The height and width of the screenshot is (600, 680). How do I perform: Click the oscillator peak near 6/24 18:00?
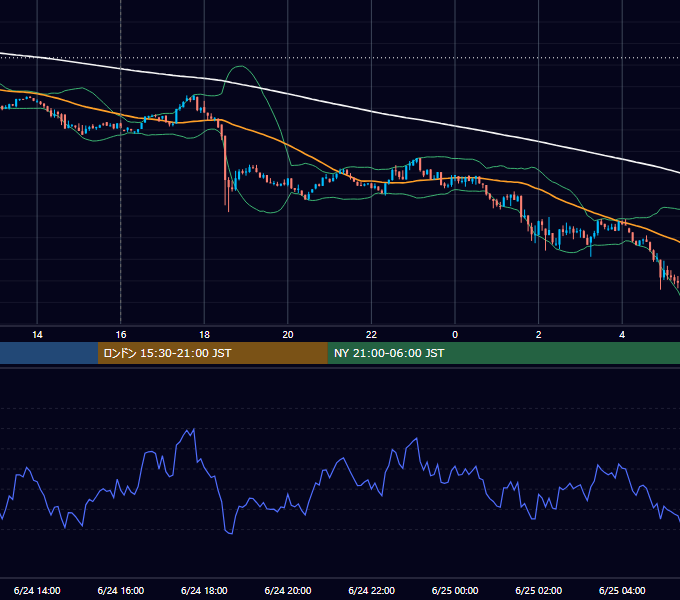click(191, 431)
